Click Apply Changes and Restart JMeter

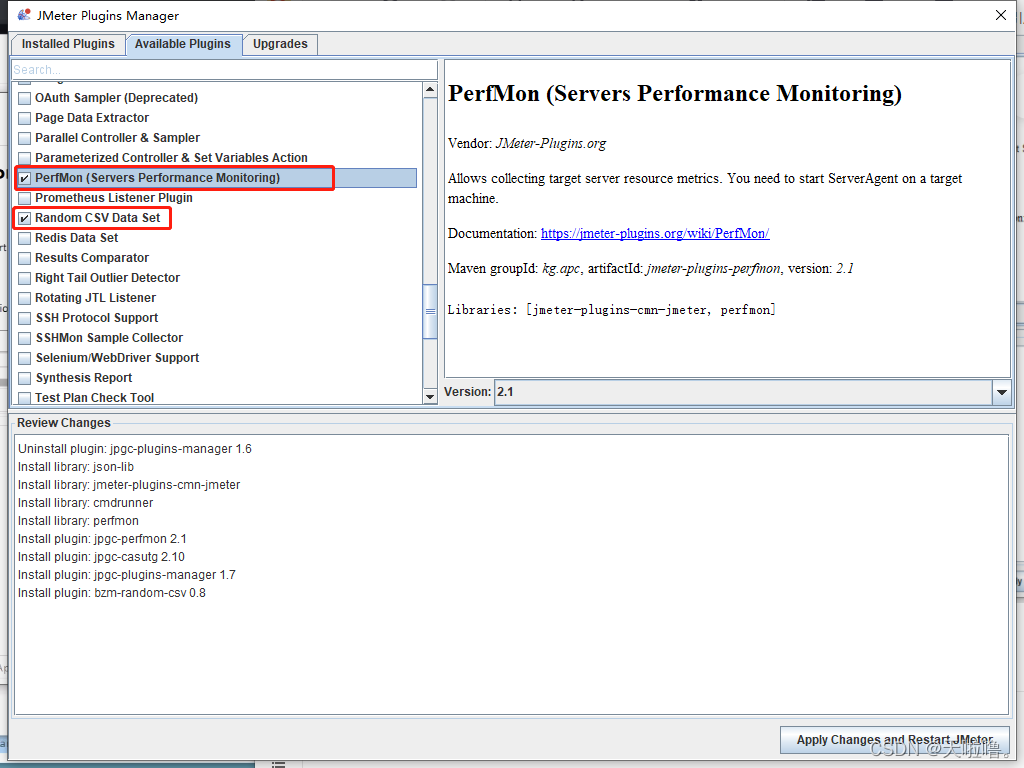[x=895, y=740]
